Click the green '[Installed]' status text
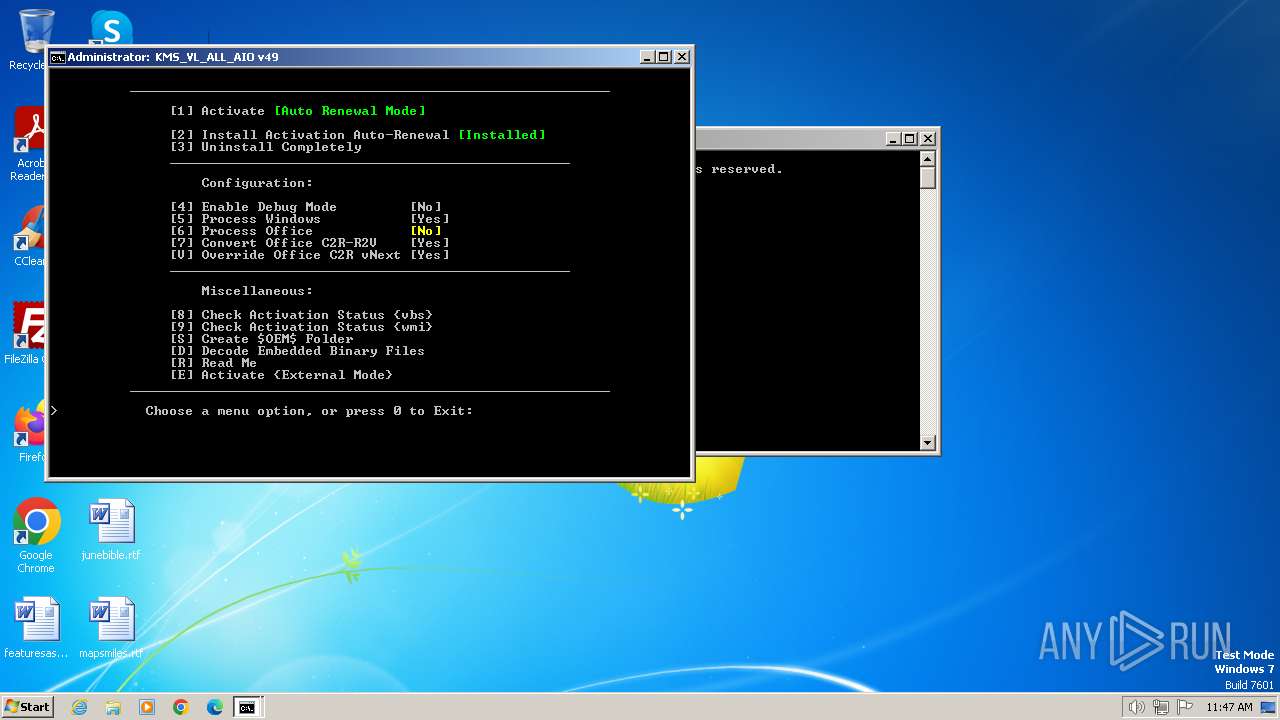Screen dimensions: 1280x720 coord(502,135)
